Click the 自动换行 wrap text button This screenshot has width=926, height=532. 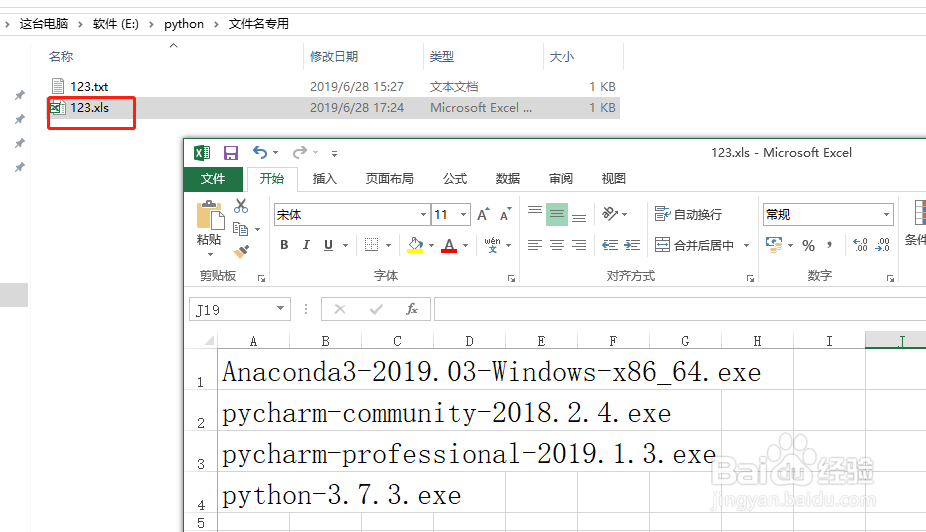pyautogui.click(x=689, y=214)
